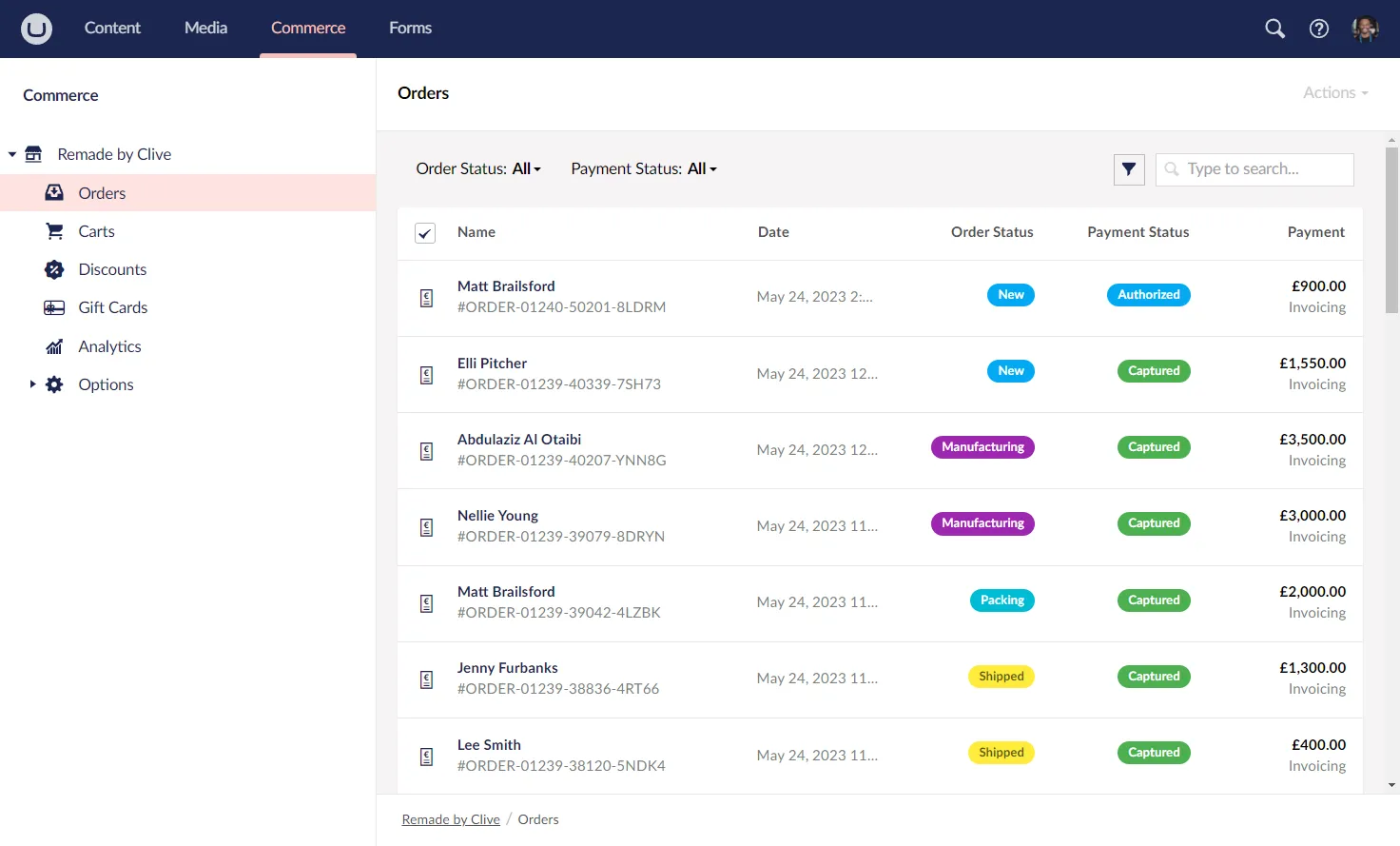1400x846 pixels.
Task: Open the Orders section icon in sidebar
Action: pyautogui.click(x=53, y=192)
